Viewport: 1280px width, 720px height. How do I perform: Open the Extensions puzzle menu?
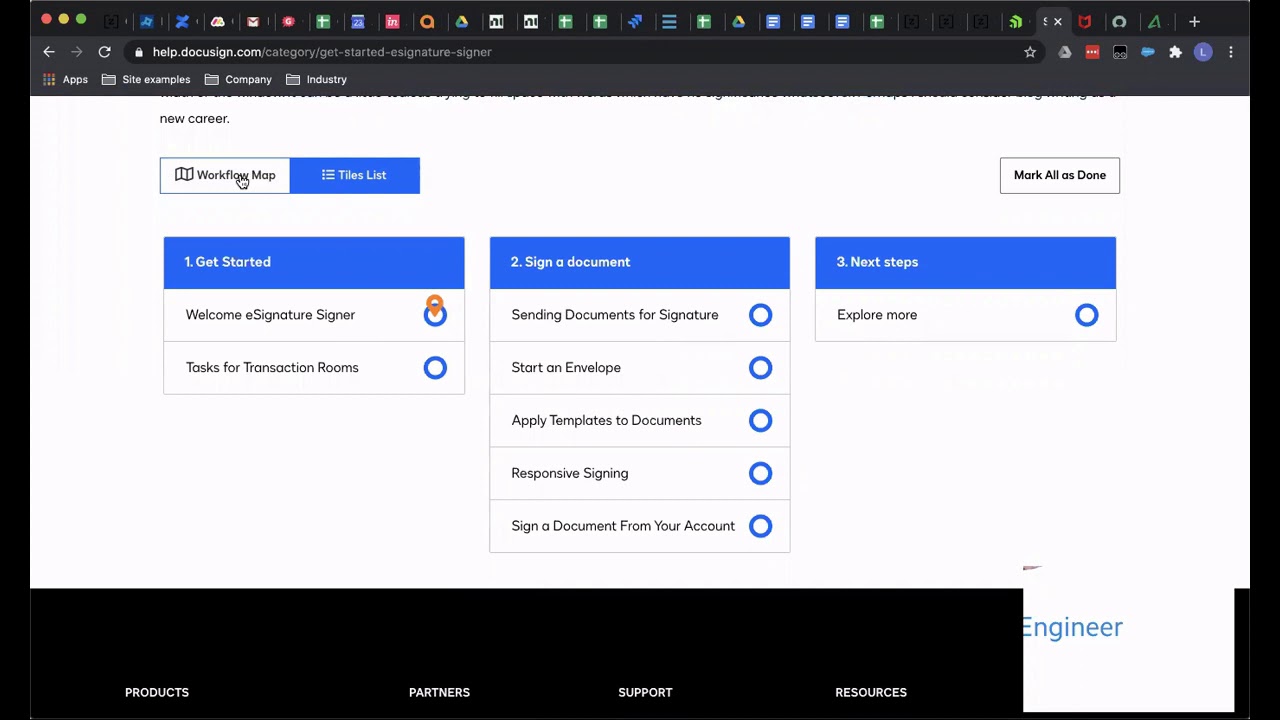1176,52
